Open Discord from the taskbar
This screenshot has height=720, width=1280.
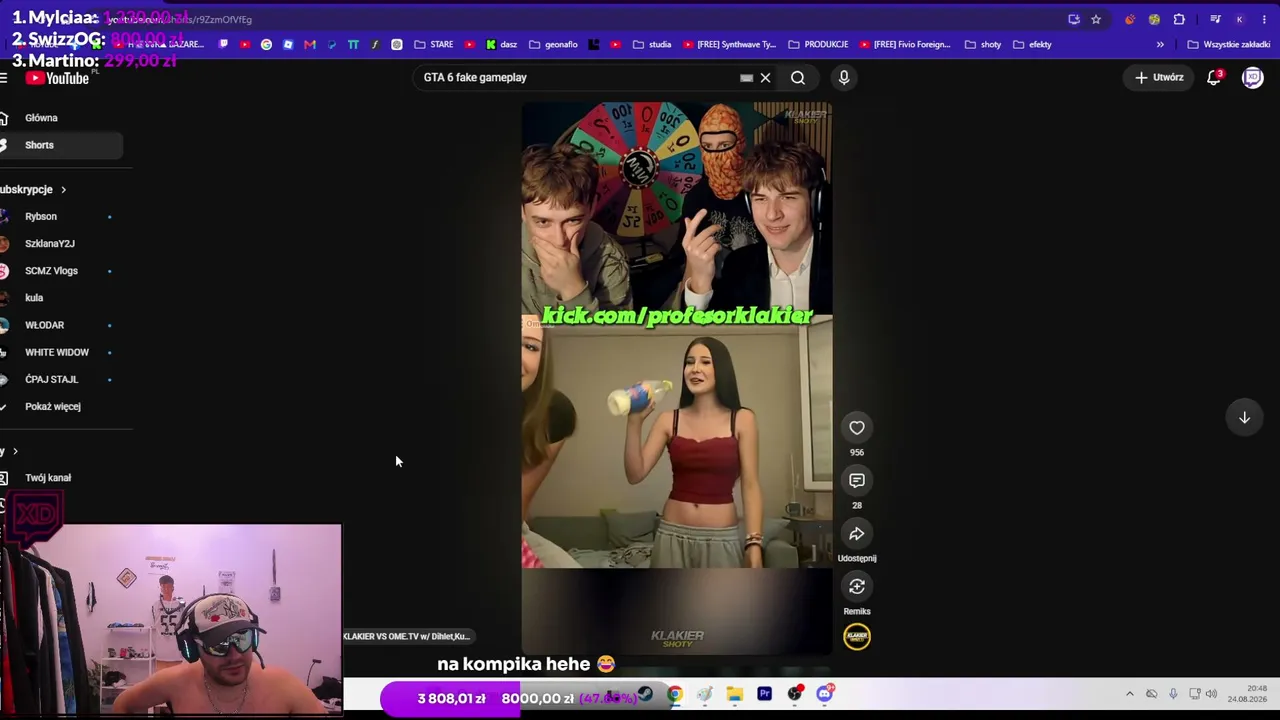tap(825, 694)
